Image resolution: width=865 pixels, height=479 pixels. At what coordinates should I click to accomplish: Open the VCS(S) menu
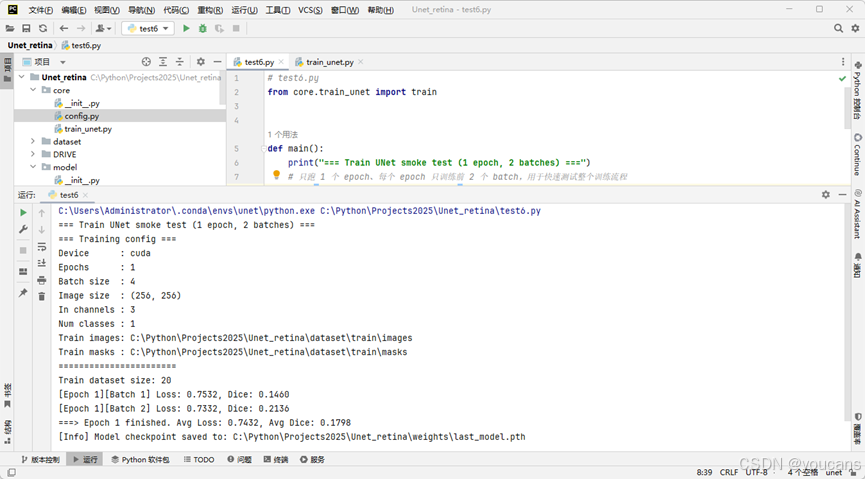(311, 10)
